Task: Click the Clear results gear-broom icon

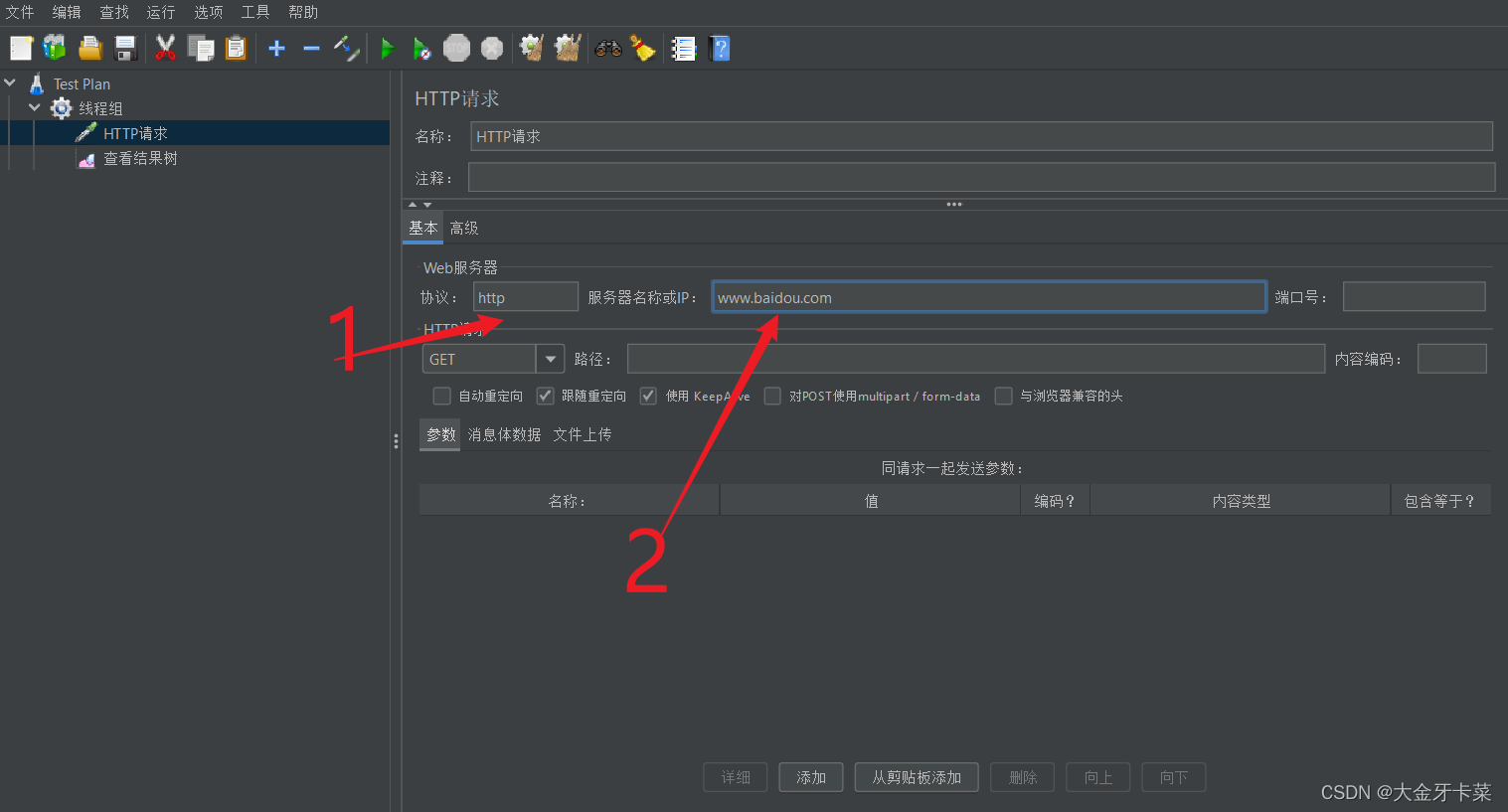Action: point(532,48)
